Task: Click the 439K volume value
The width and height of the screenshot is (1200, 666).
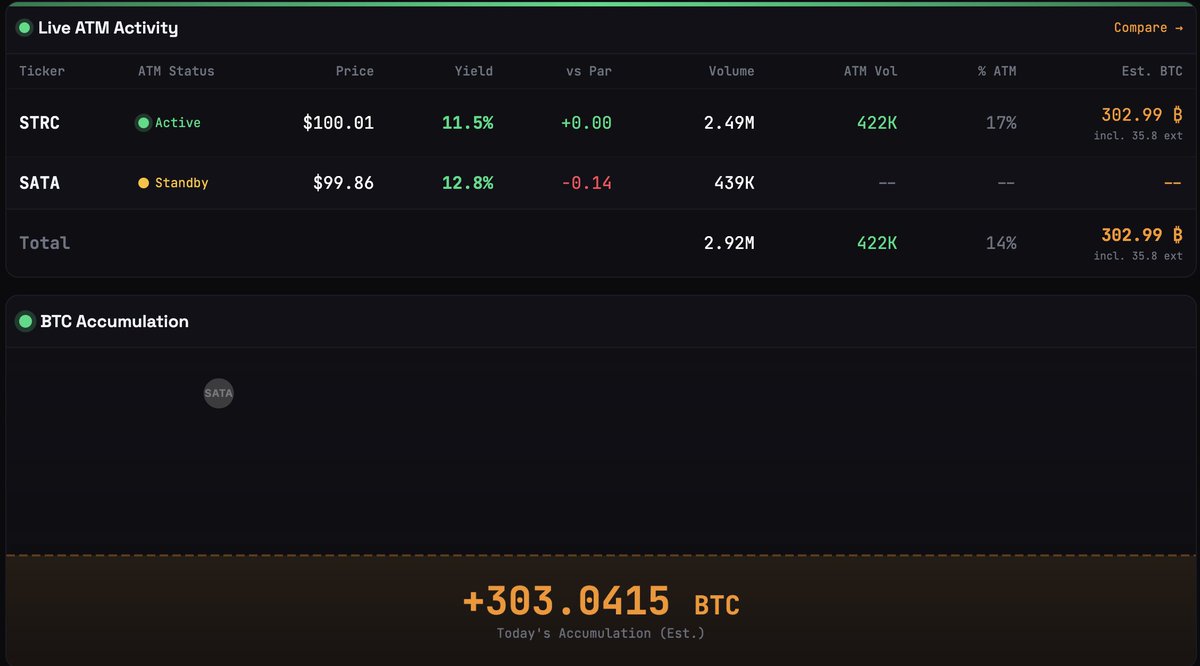Action: [x=734, y=183]
